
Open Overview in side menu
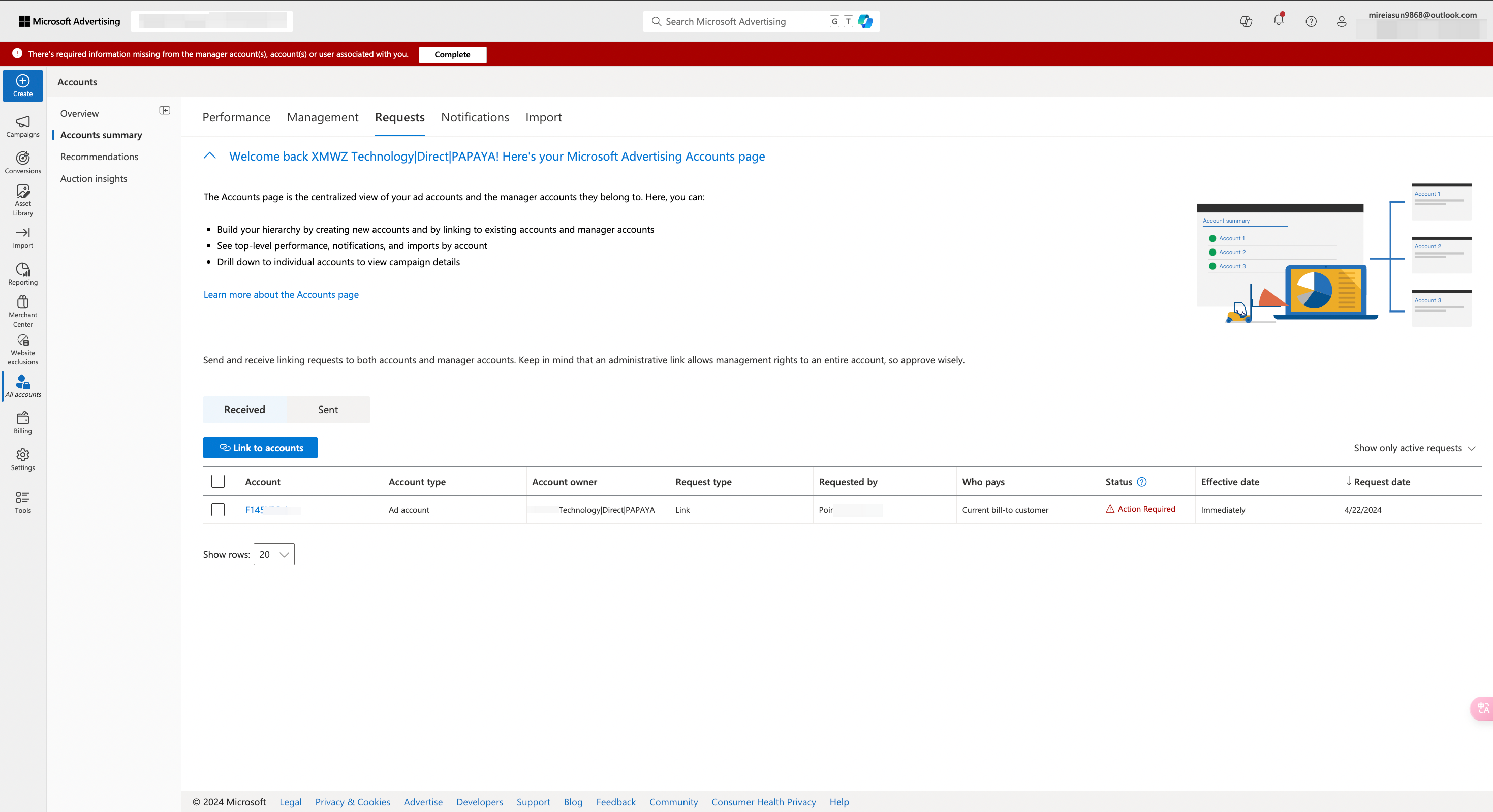pos(79,114)
